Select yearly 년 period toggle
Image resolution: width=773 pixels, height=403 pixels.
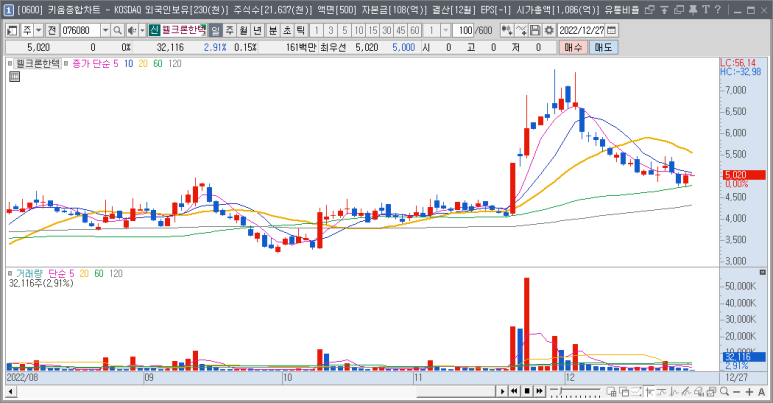257,31
